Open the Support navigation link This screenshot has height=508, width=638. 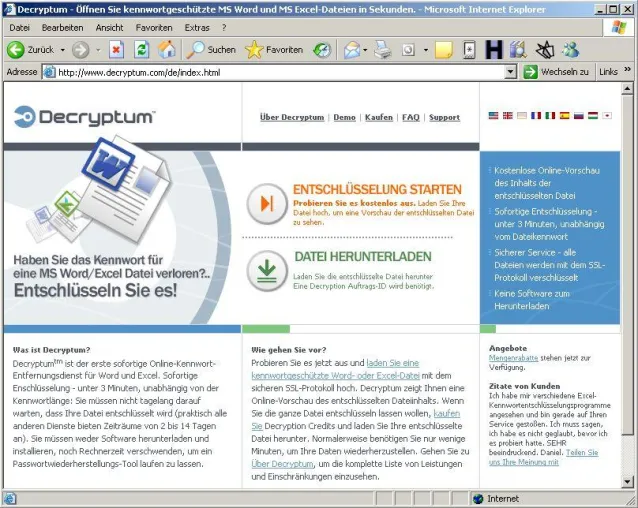(x=444, y=117)
